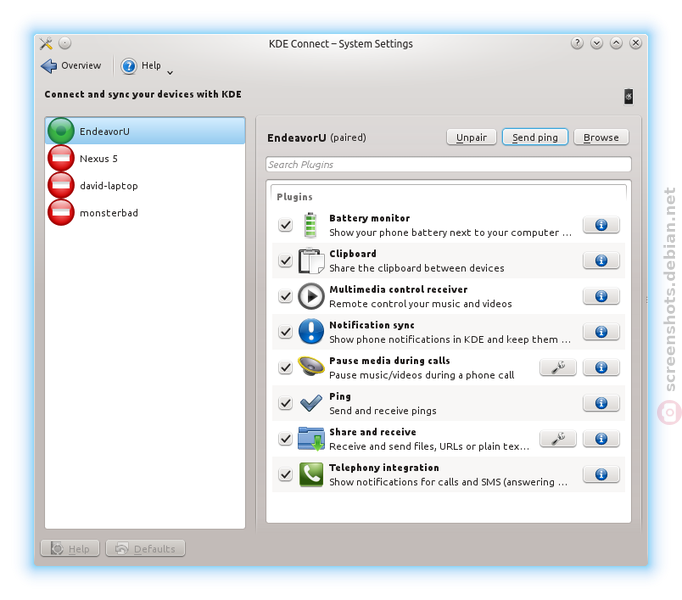
Task: Disable Notification sync checkbox
Action: [285, 332]
